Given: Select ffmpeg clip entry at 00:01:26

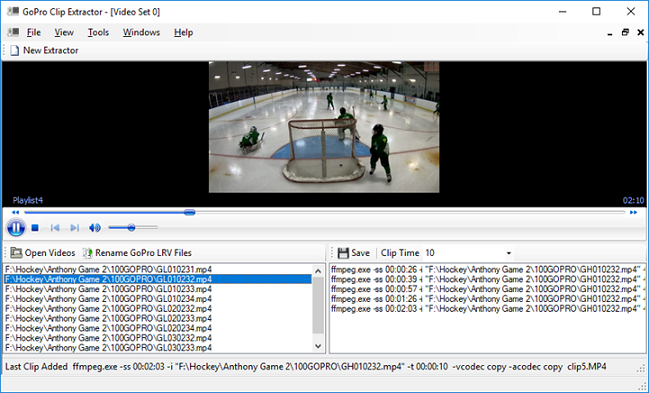Looking at the screenshot, I should click(x=488, y=299).
